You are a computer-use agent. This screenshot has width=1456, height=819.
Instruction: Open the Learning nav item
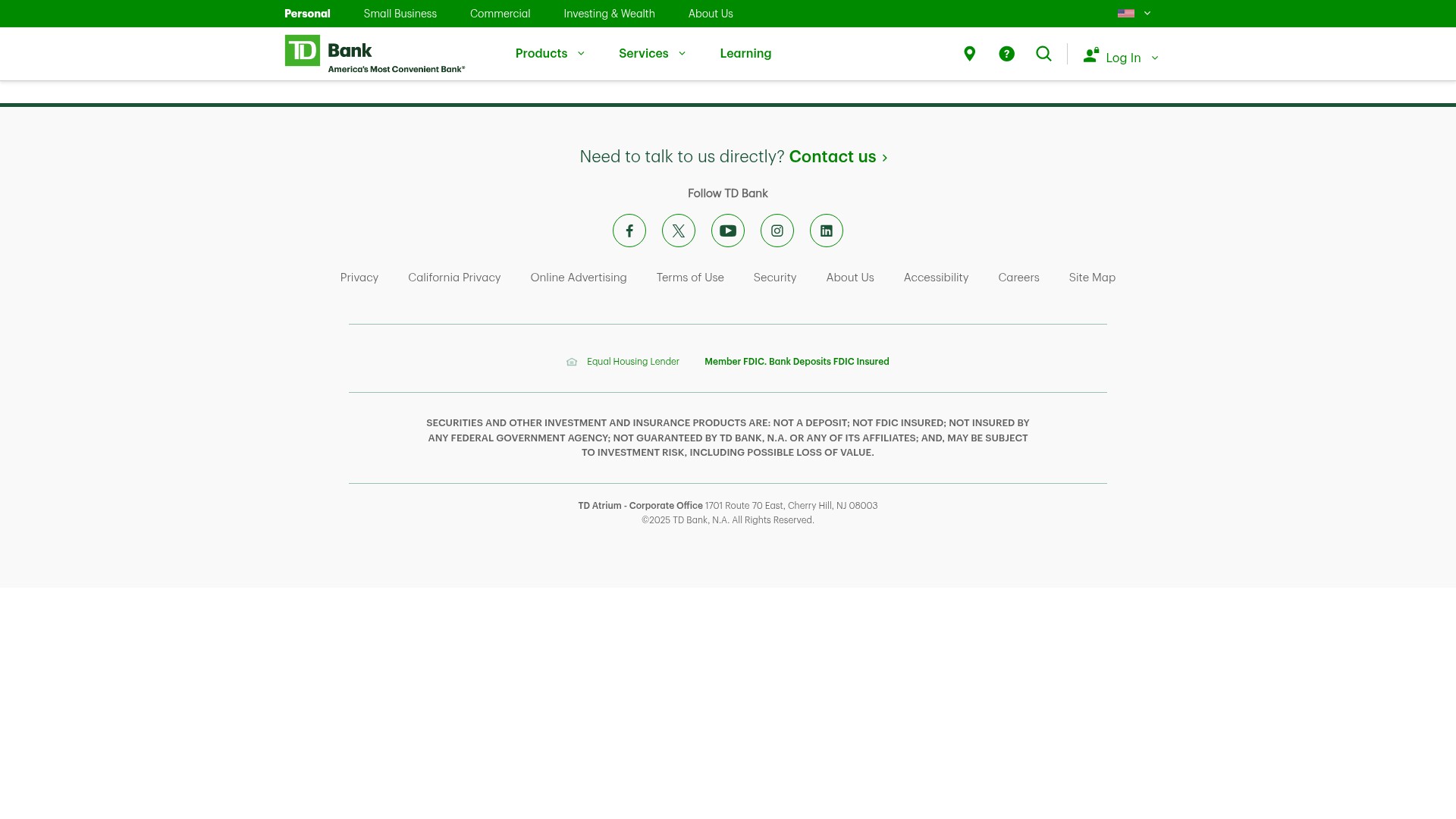745,53
